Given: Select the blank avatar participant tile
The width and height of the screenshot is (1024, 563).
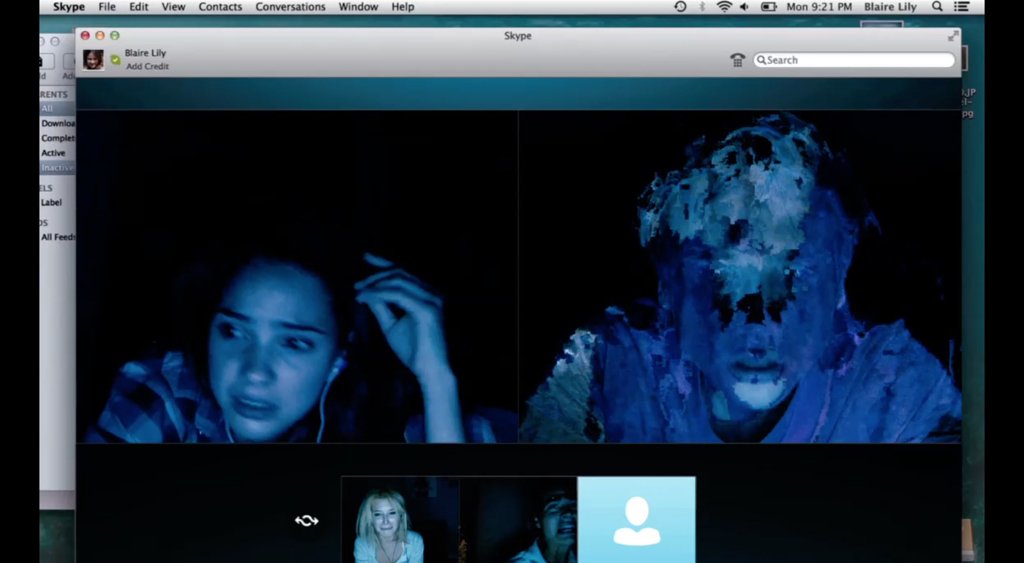Looking at the screenshot, I should click(x=637, y=519).
